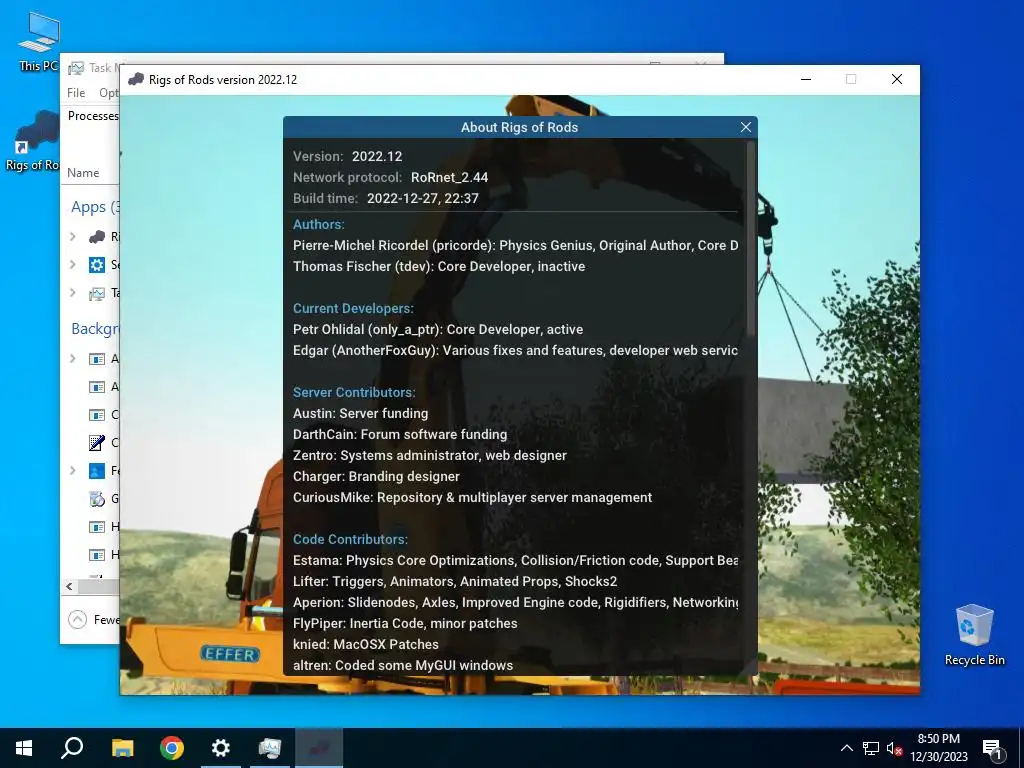Click the Apps group heading in Task Manager
This screenshot has height=768, width=1024.
pyautogui.click(x=95, y=207)
